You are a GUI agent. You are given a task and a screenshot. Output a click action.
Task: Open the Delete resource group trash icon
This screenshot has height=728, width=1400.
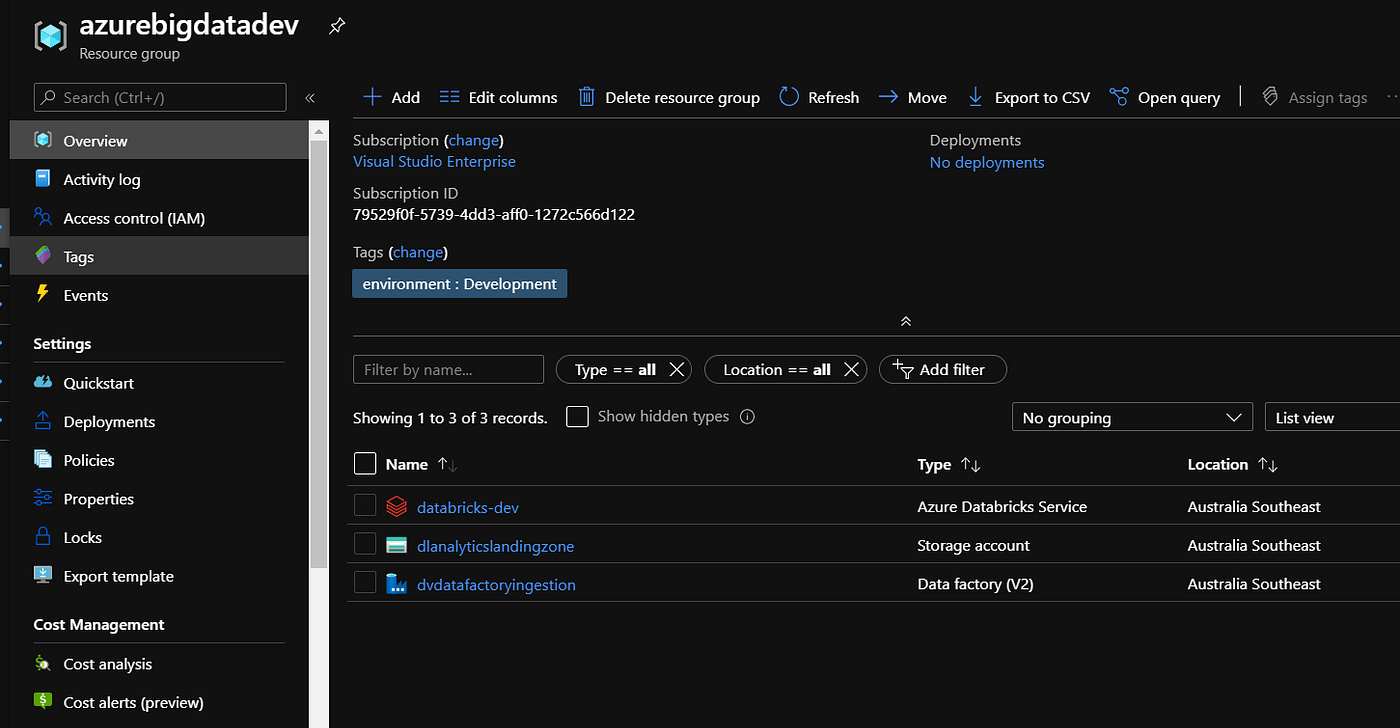pyautogui.click(x=587, y=97)
